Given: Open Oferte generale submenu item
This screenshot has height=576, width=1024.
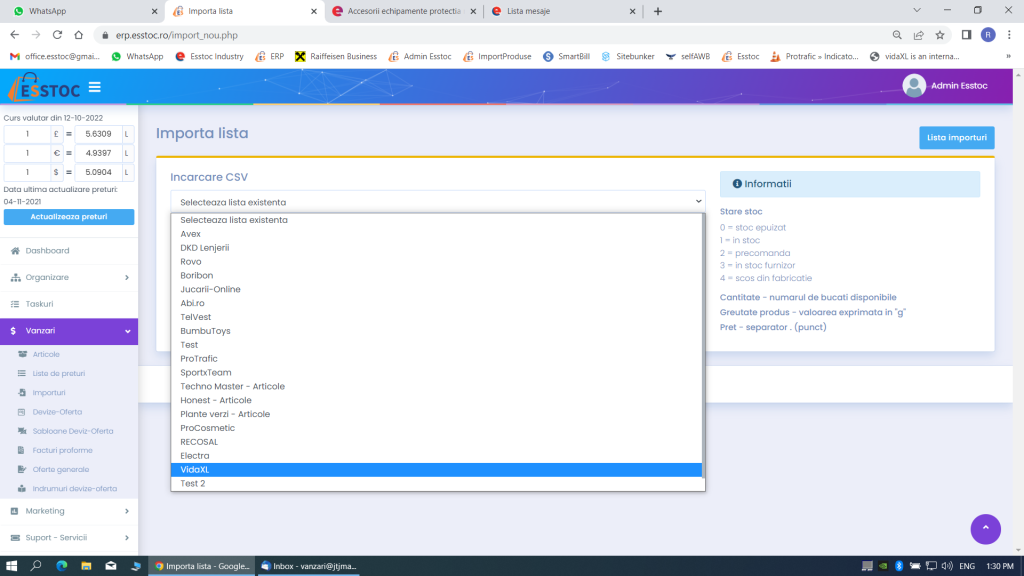Looking at the screenshot, I should pyautogui.click(x=60, y=470).
